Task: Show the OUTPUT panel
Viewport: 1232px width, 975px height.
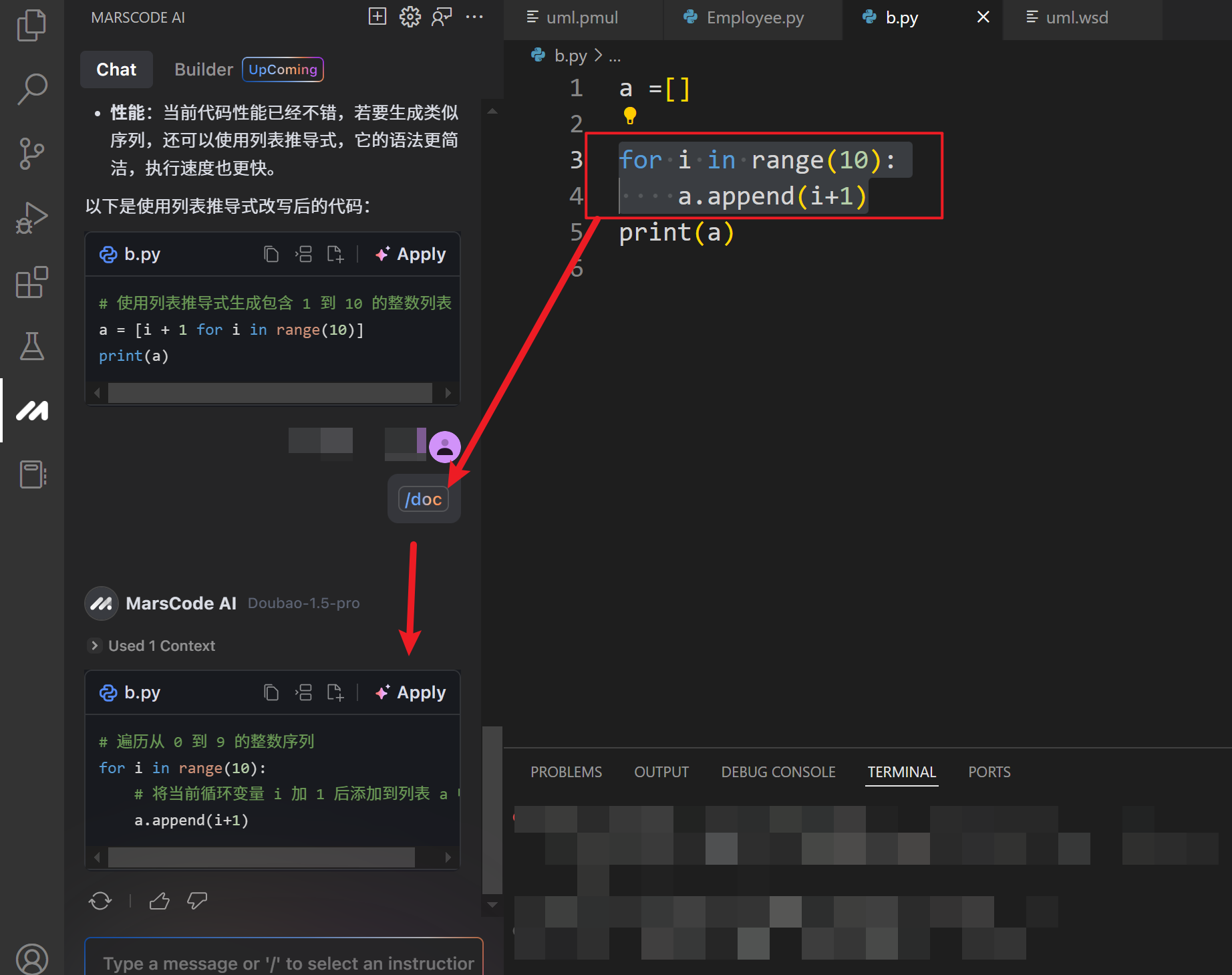Action: (x=661, y=772)
